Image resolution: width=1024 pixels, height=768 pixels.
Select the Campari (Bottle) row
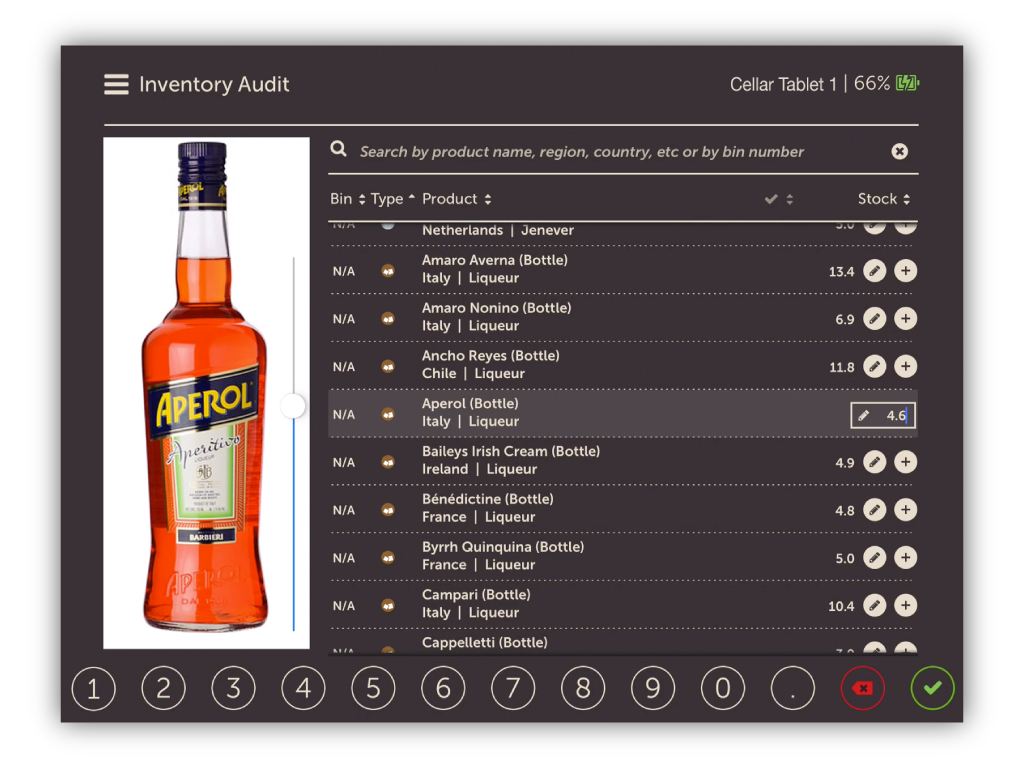click(623, 605)
